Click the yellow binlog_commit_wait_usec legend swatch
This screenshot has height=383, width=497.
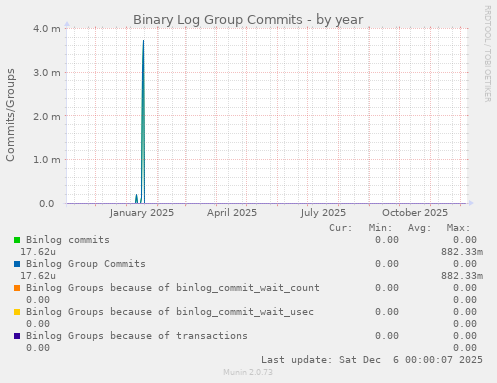17,312
